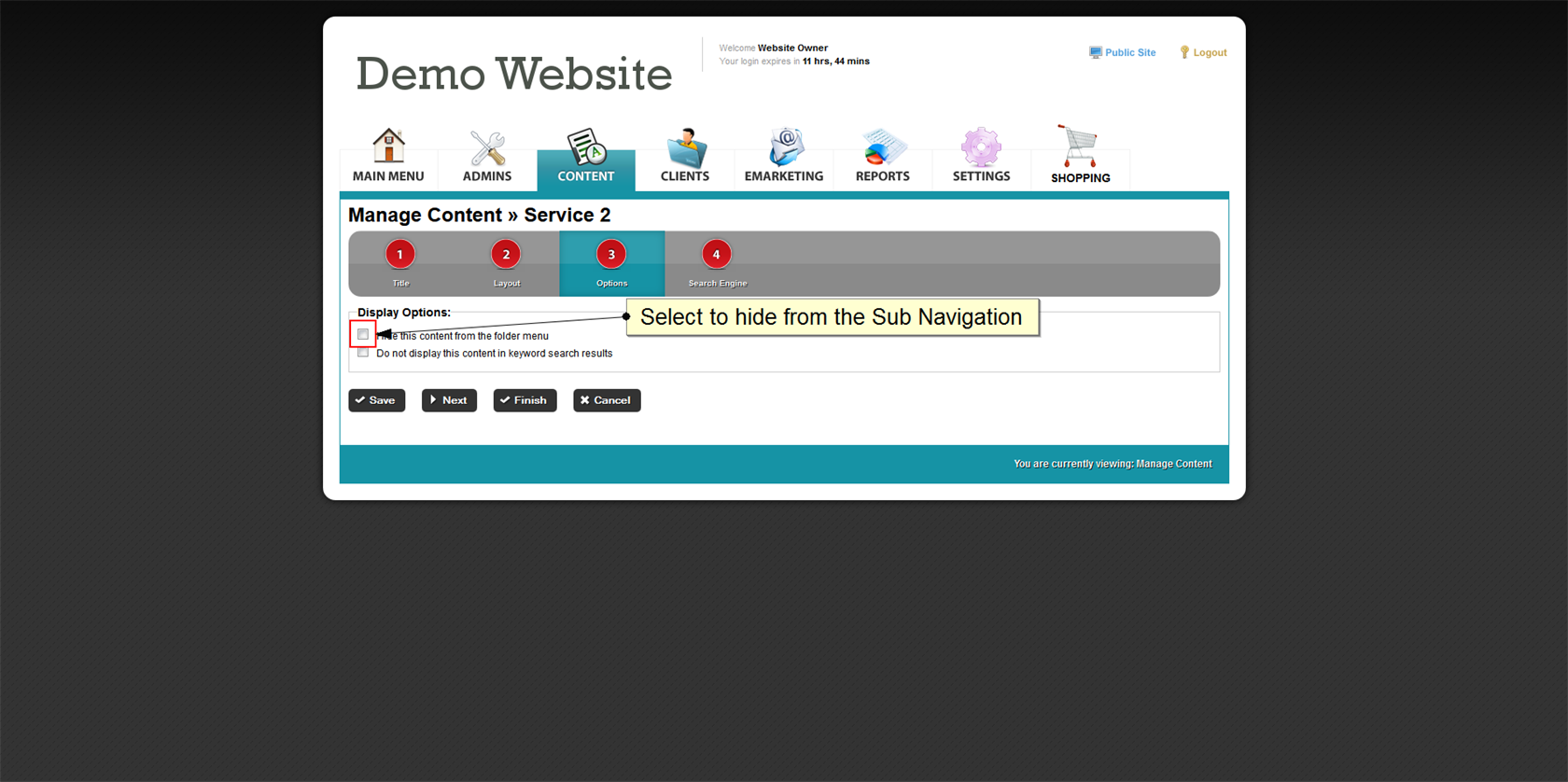Screen dimensions: 1568x782
Task: Open the Admins wrench icon
Action: [x=487, y=148]
